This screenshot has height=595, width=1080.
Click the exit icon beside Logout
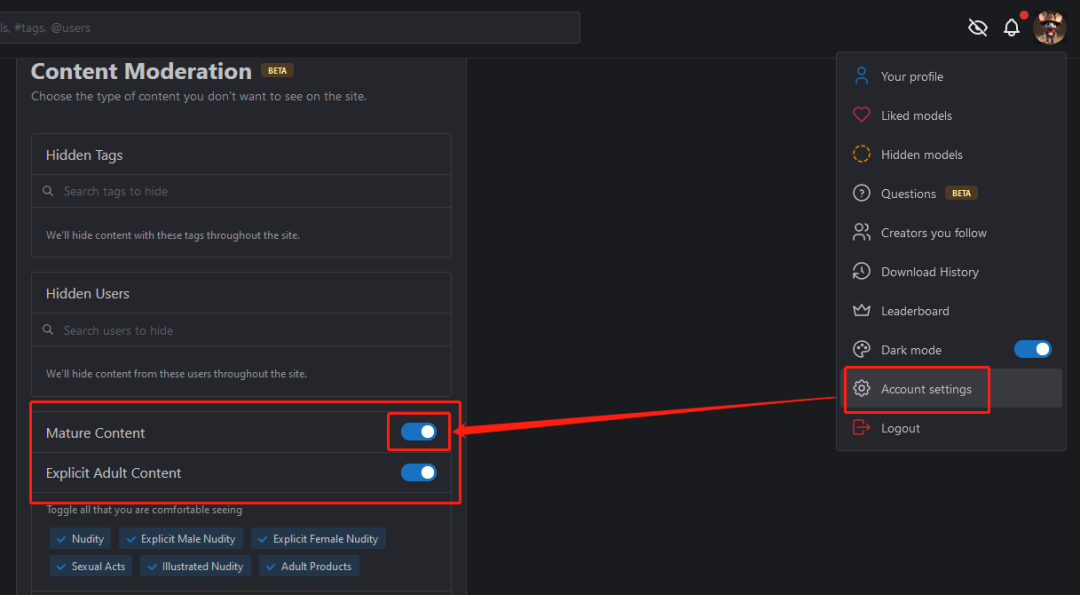tap(861, 428)
